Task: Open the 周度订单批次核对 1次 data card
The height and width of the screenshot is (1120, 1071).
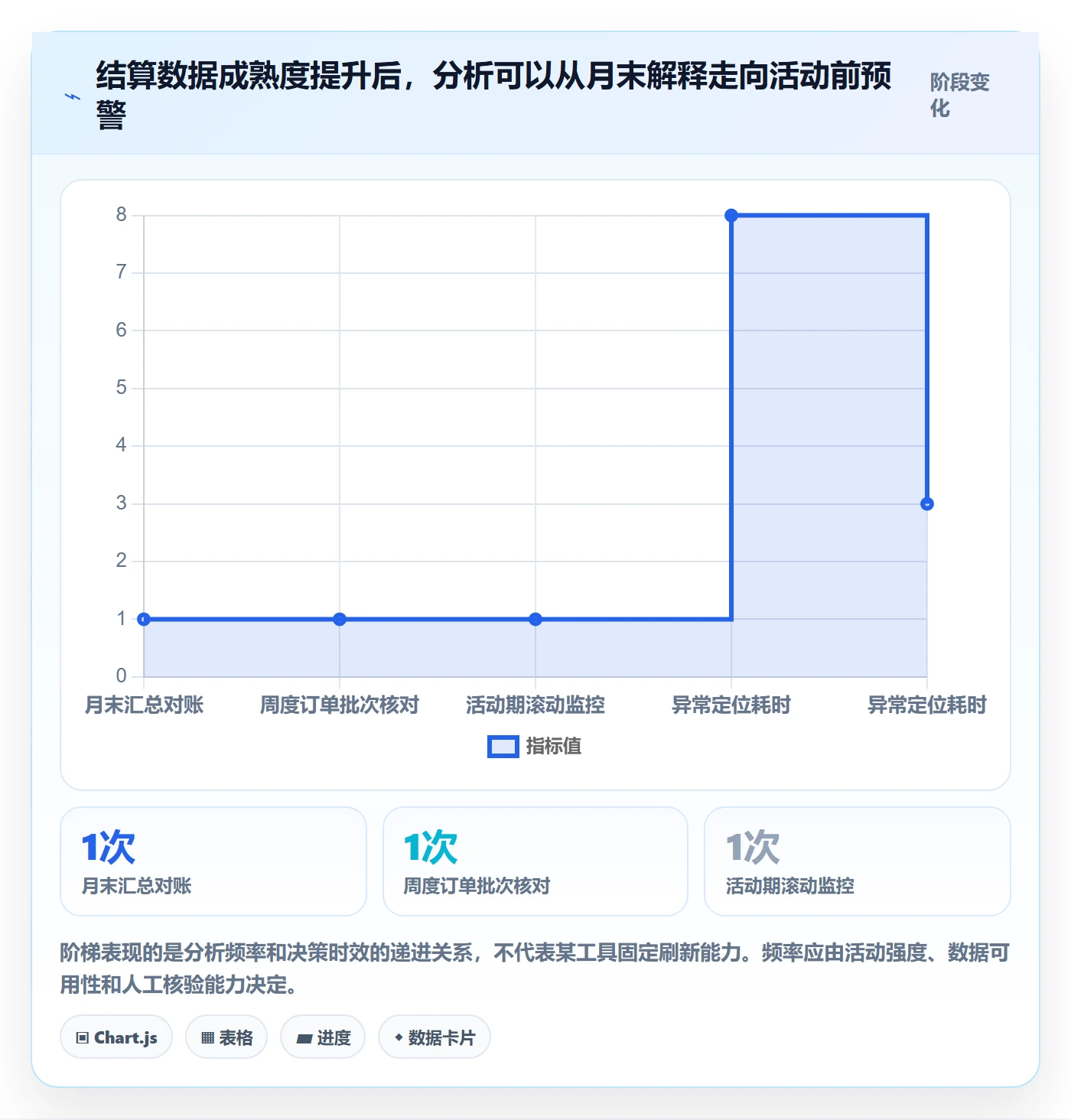Action: coord(535,861)
